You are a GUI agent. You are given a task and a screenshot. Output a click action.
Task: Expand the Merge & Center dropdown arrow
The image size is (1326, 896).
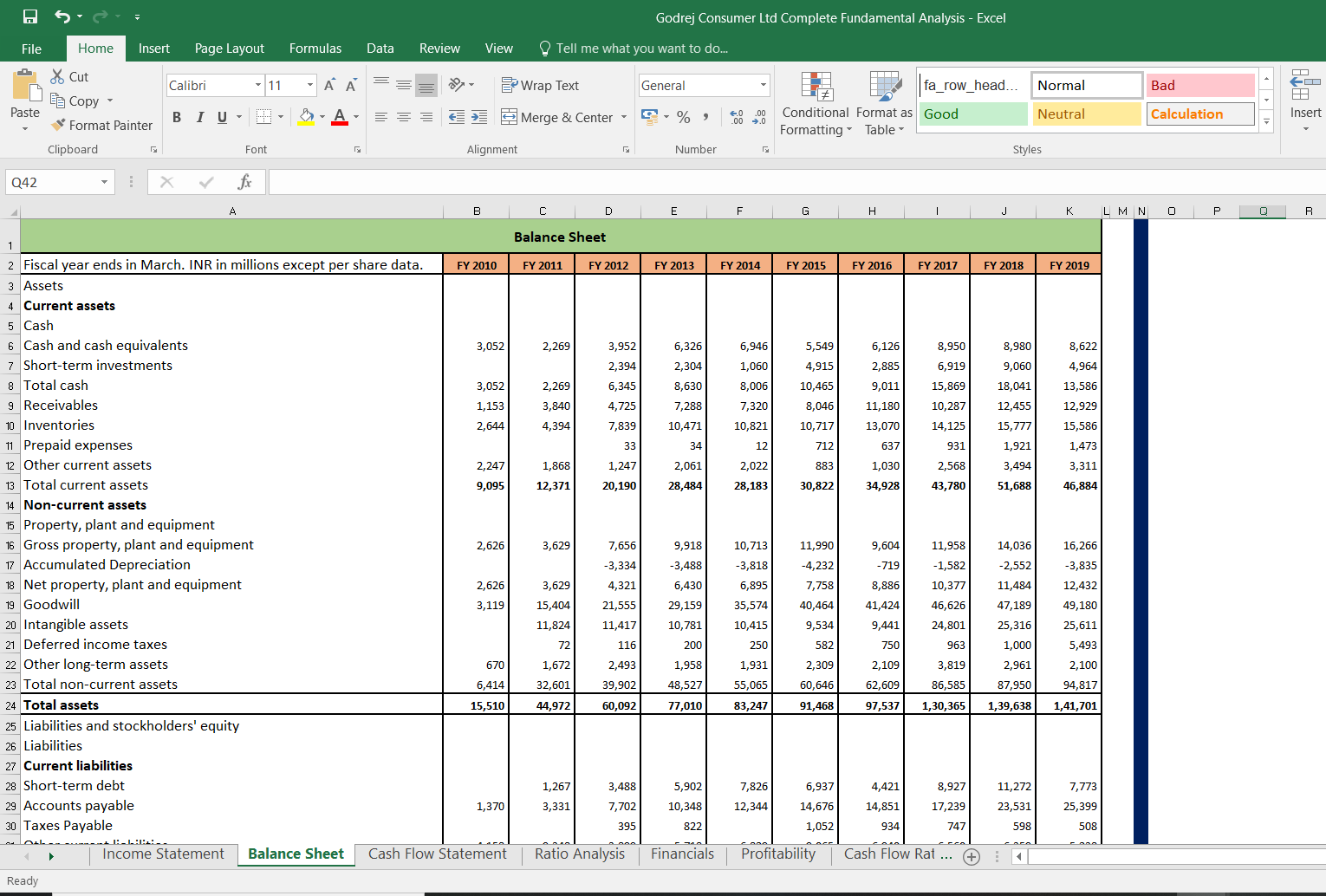(x=624, y=117)
